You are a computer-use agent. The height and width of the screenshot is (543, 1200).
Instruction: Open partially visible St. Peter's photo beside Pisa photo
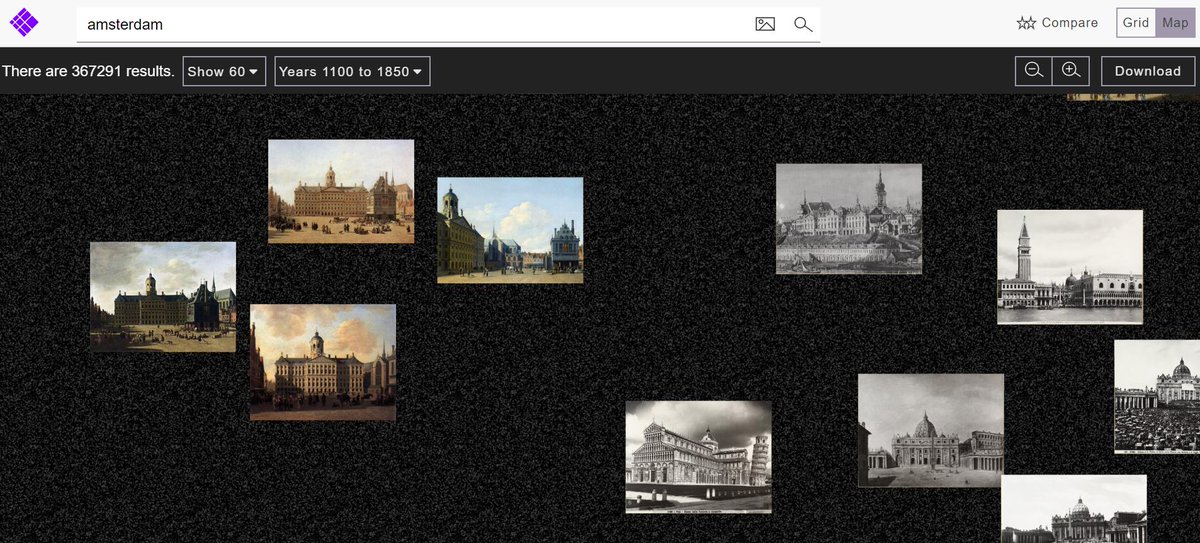coord(1074,509)
